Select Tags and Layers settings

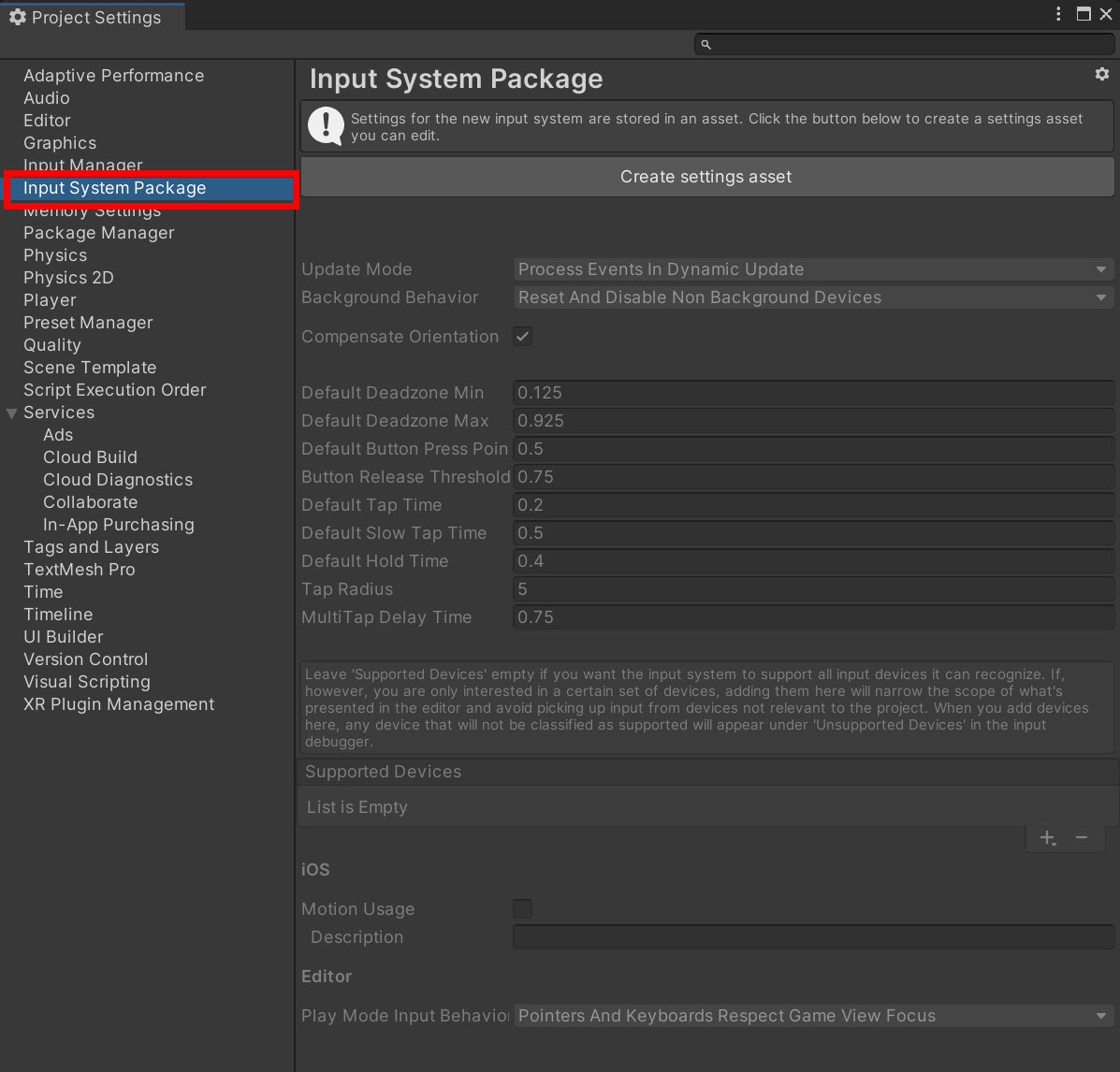pos(92,547)
